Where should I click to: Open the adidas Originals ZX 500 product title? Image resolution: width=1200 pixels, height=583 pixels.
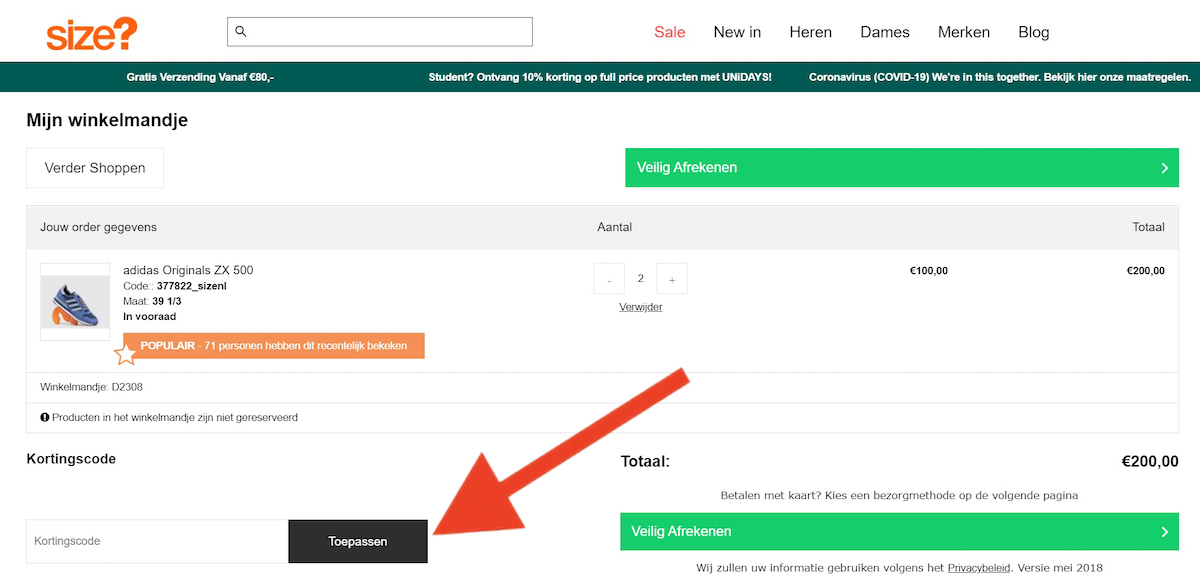tap(188, 270)
